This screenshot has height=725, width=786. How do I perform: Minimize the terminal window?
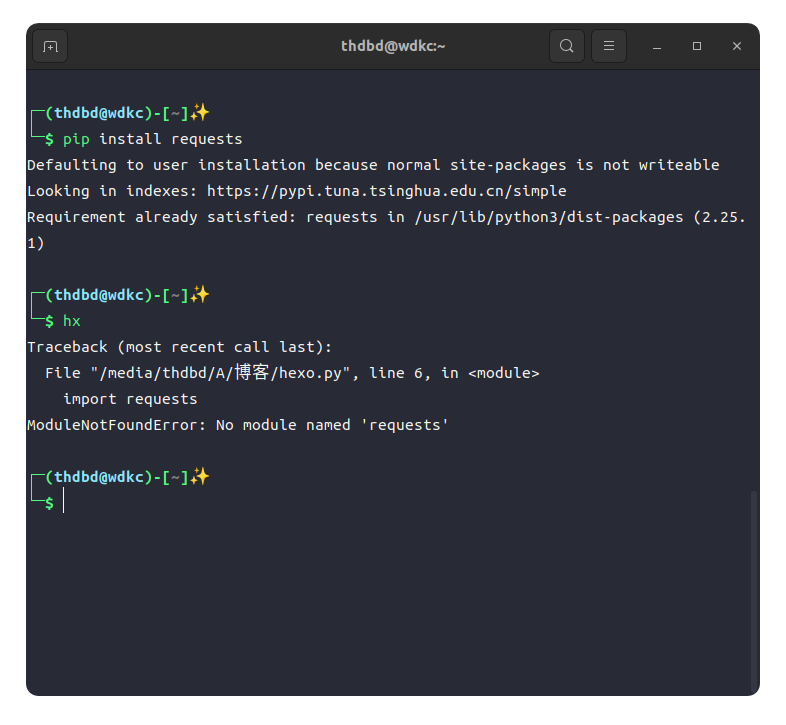click(x=657, y=47)
